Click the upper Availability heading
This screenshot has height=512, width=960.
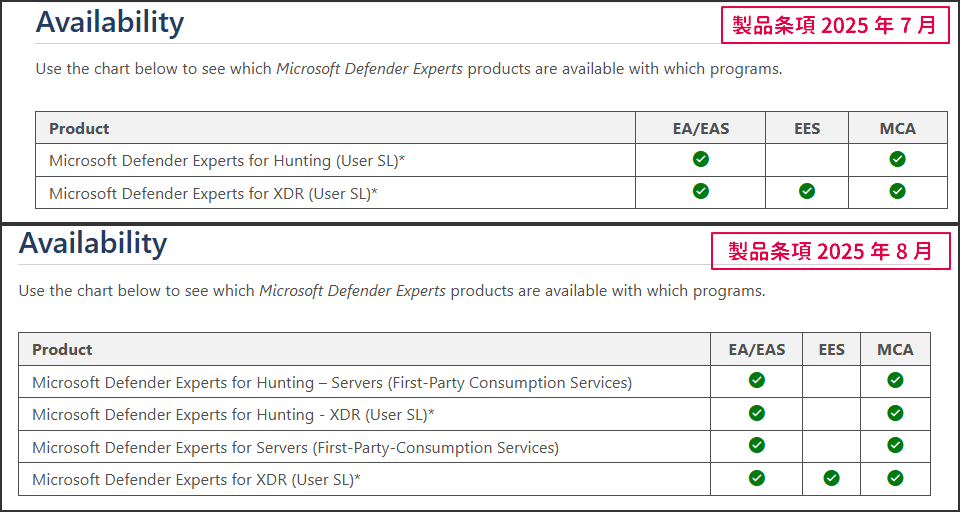tap(110, 23)
